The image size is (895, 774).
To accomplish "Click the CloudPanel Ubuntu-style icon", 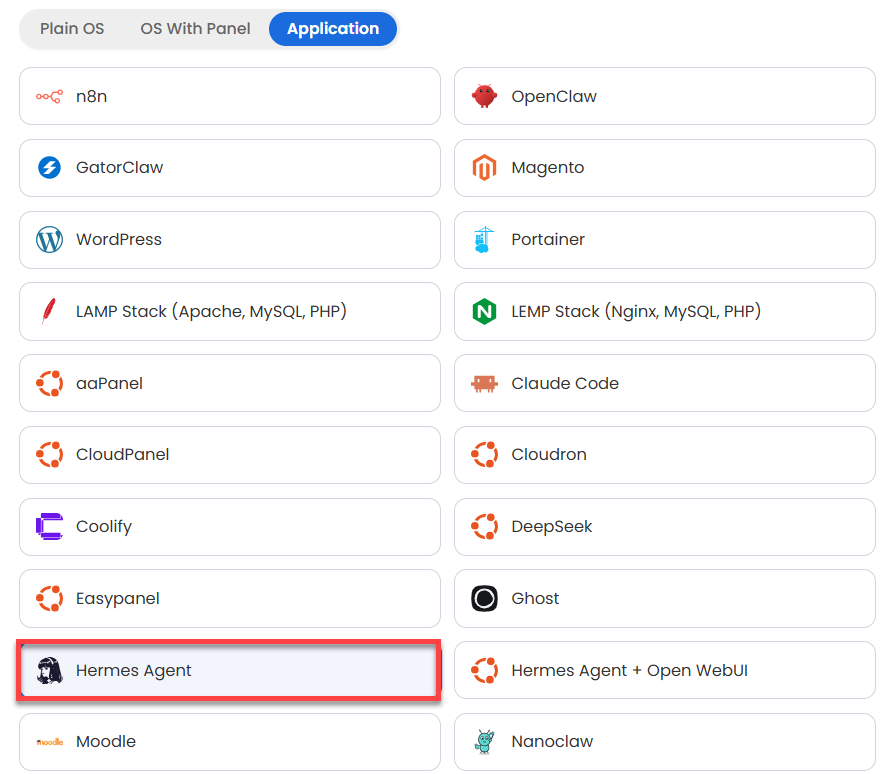I will tap(50, 455).
